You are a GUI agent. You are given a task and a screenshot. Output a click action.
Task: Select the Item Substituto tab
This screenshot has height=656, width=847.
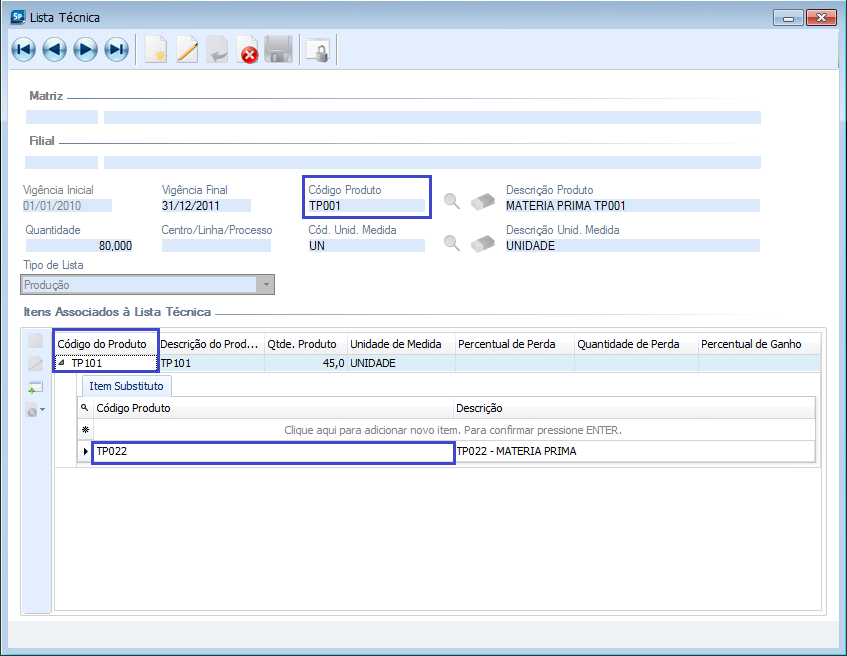[x=126, y=386]
